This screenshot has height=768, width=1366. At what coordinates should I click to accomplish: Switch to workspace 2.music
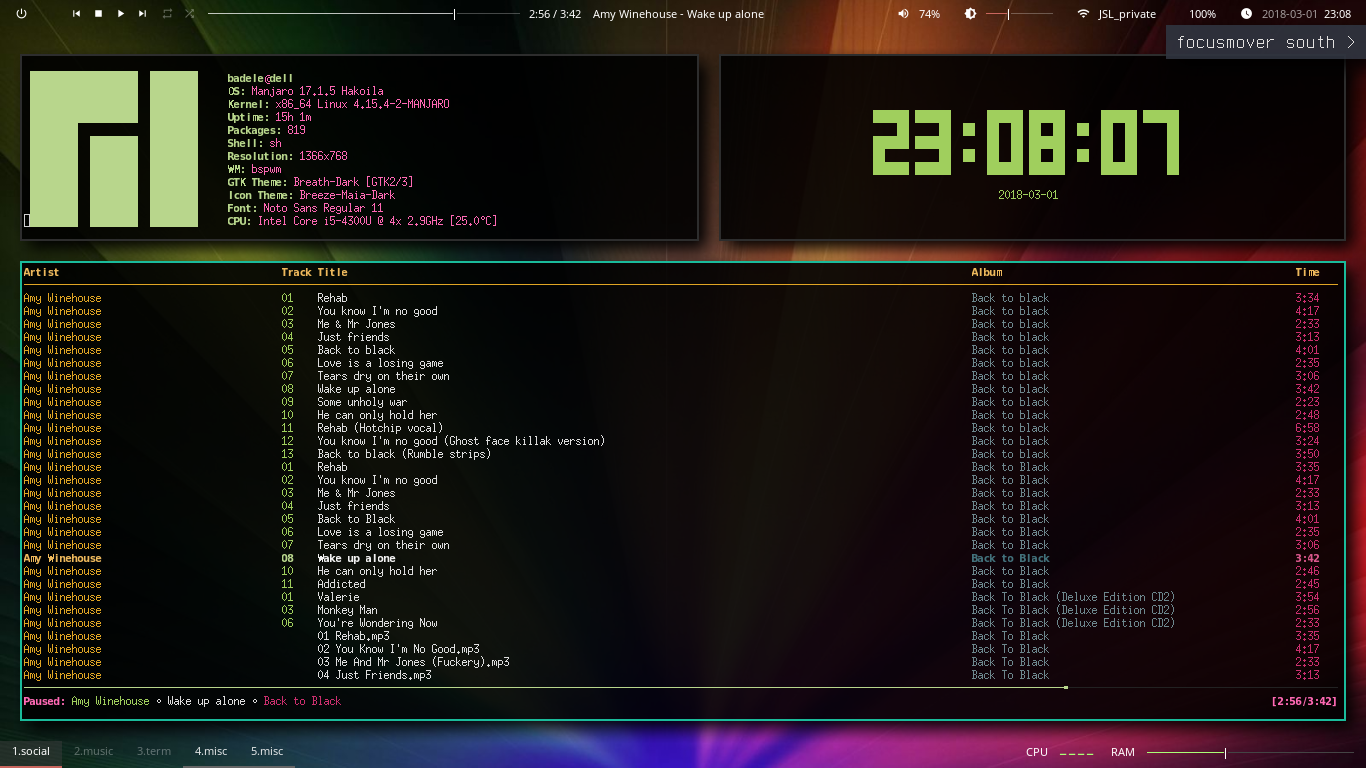(x=93, y=751)
